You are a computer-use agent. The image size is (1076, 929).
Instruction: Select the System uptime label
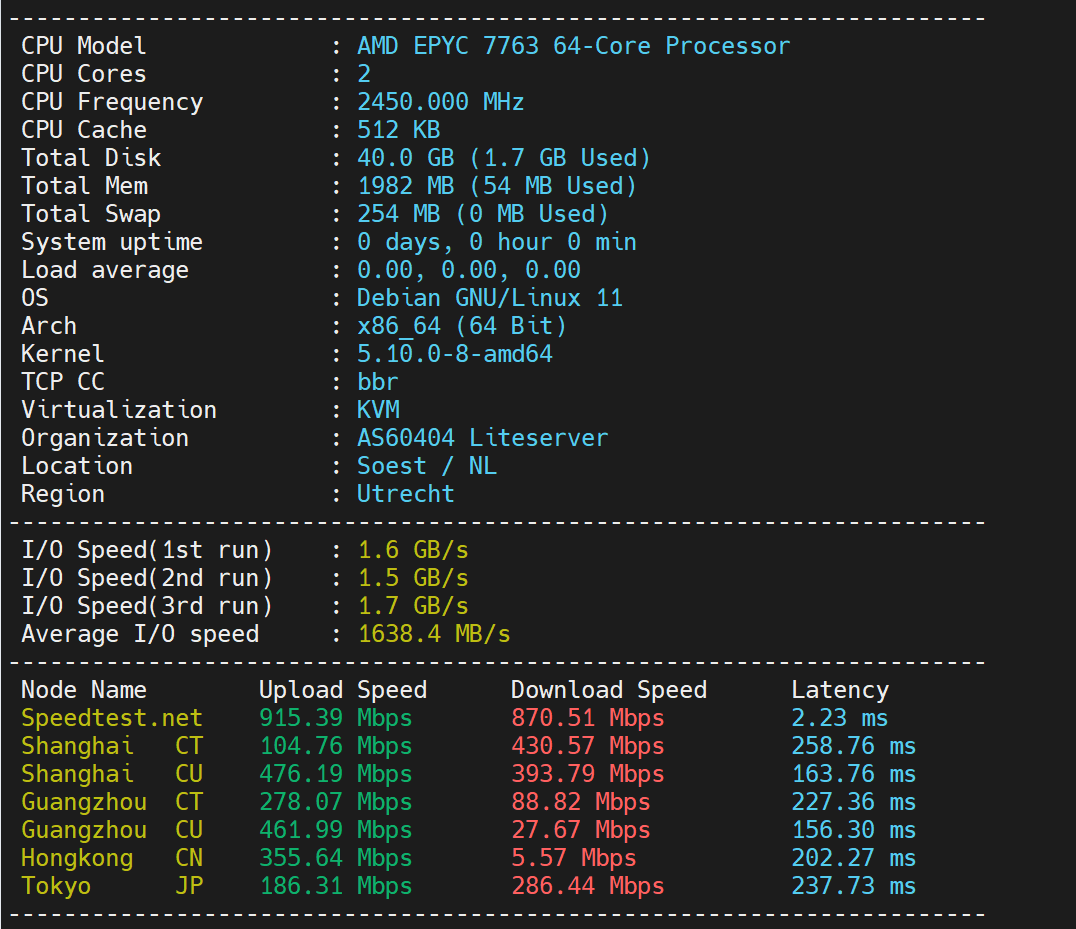pos(112,242)
